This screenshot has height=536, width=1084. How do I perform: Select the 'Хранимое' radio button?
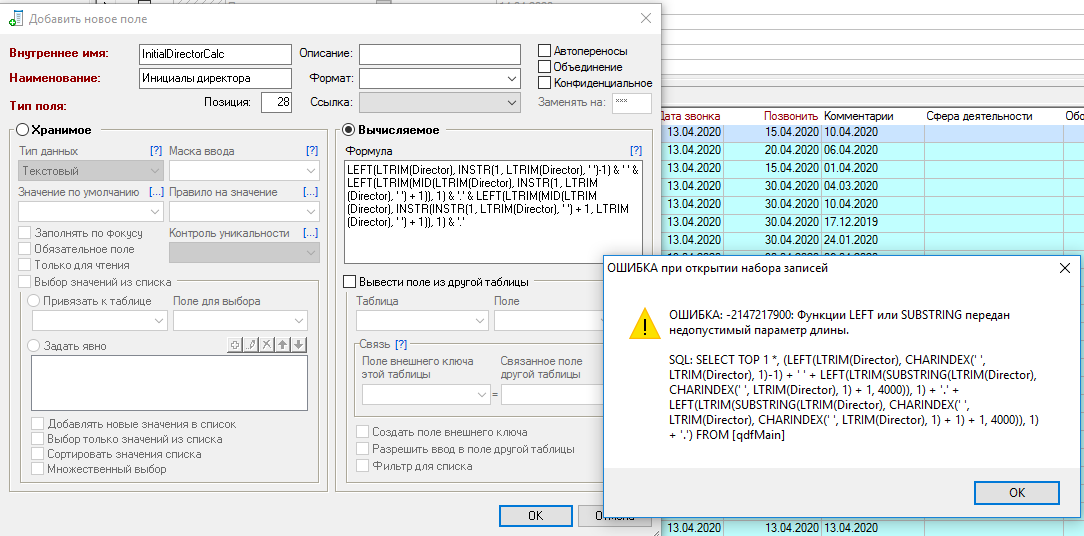coord(22,130)
